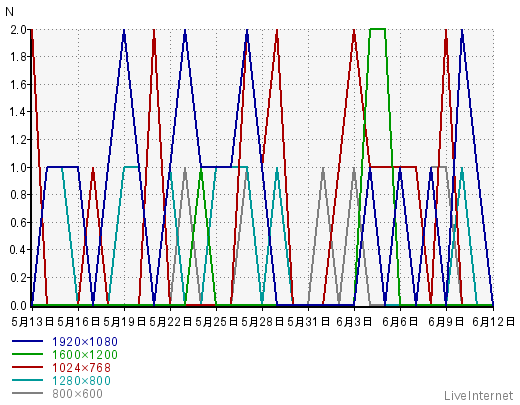Click the 2.0 y-axis value label

point(18,30)
